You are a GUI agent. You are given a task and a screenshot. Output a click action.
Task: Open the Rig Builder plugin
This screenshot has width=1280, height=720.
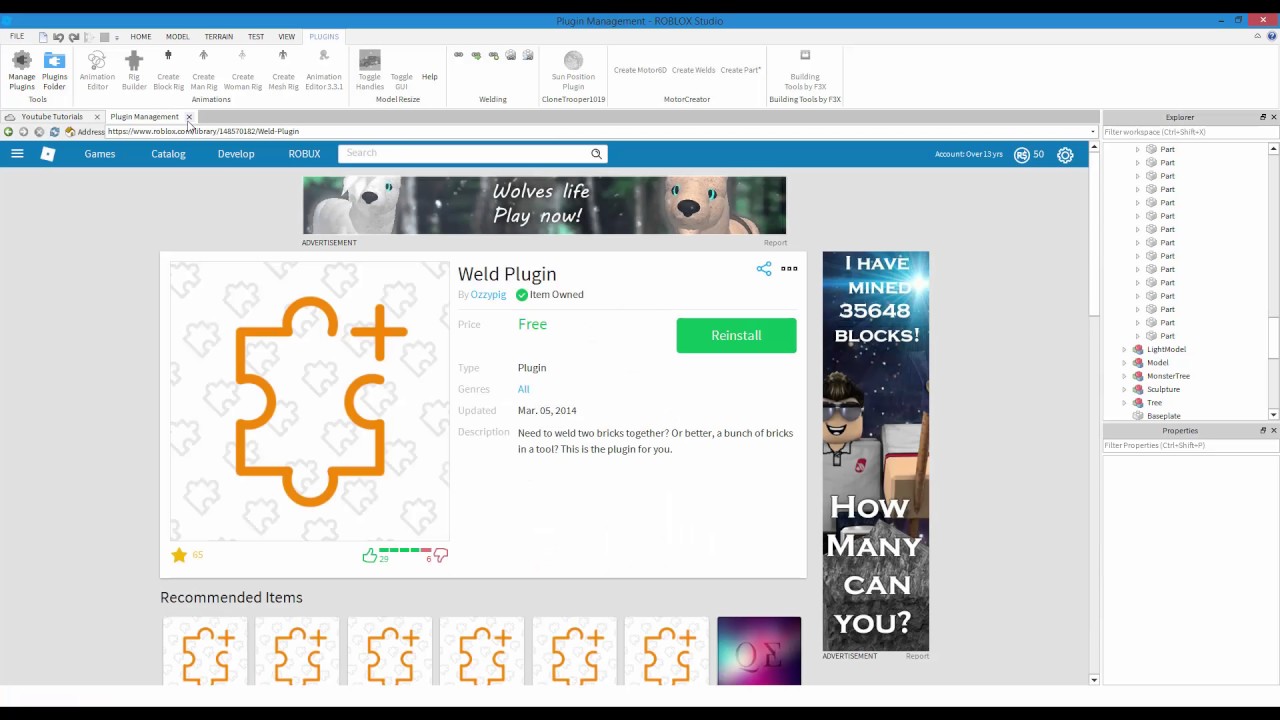134,71
